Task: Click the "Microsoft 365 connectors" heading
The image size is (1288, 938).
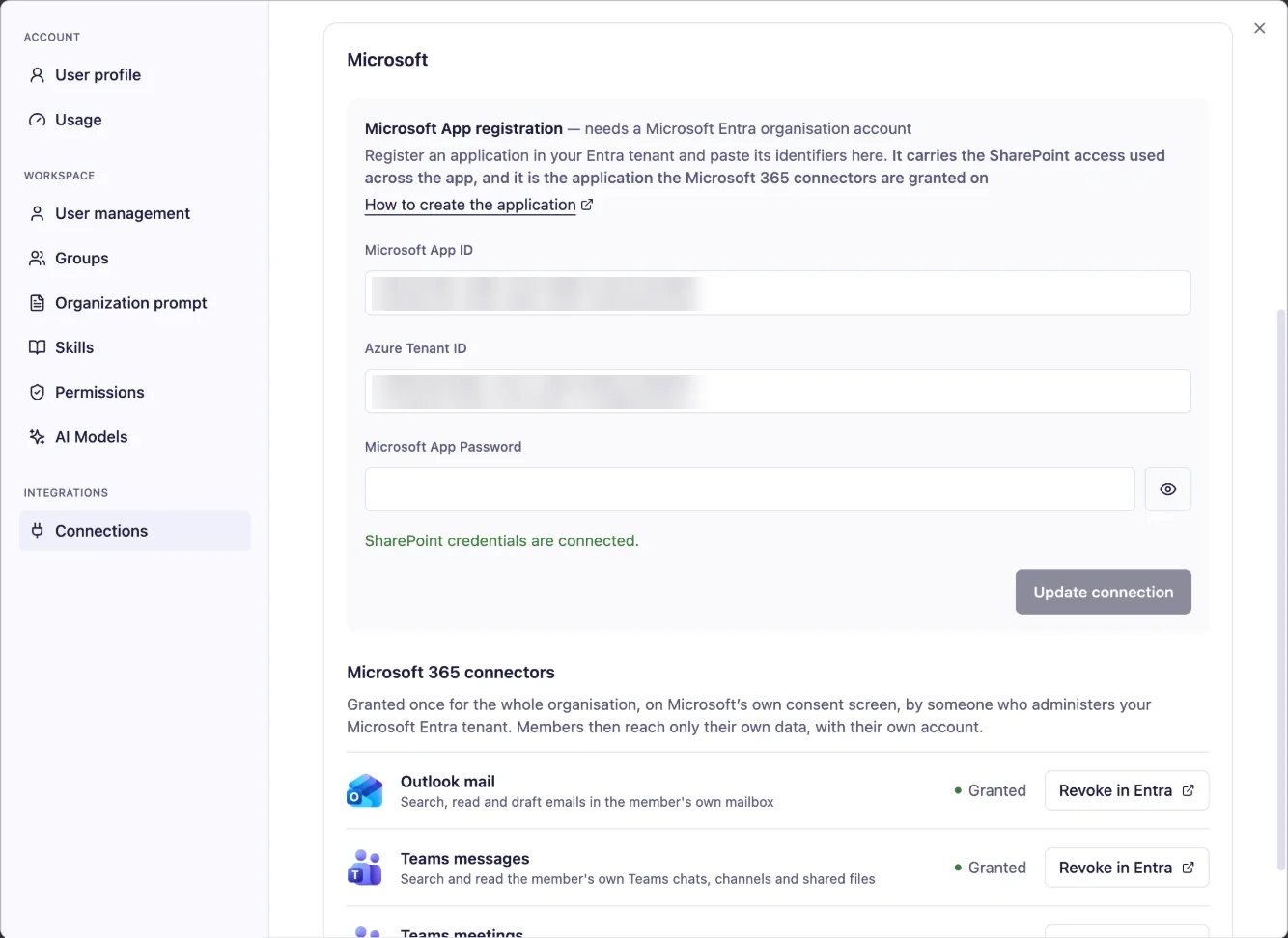Action: tap(451, 673)
